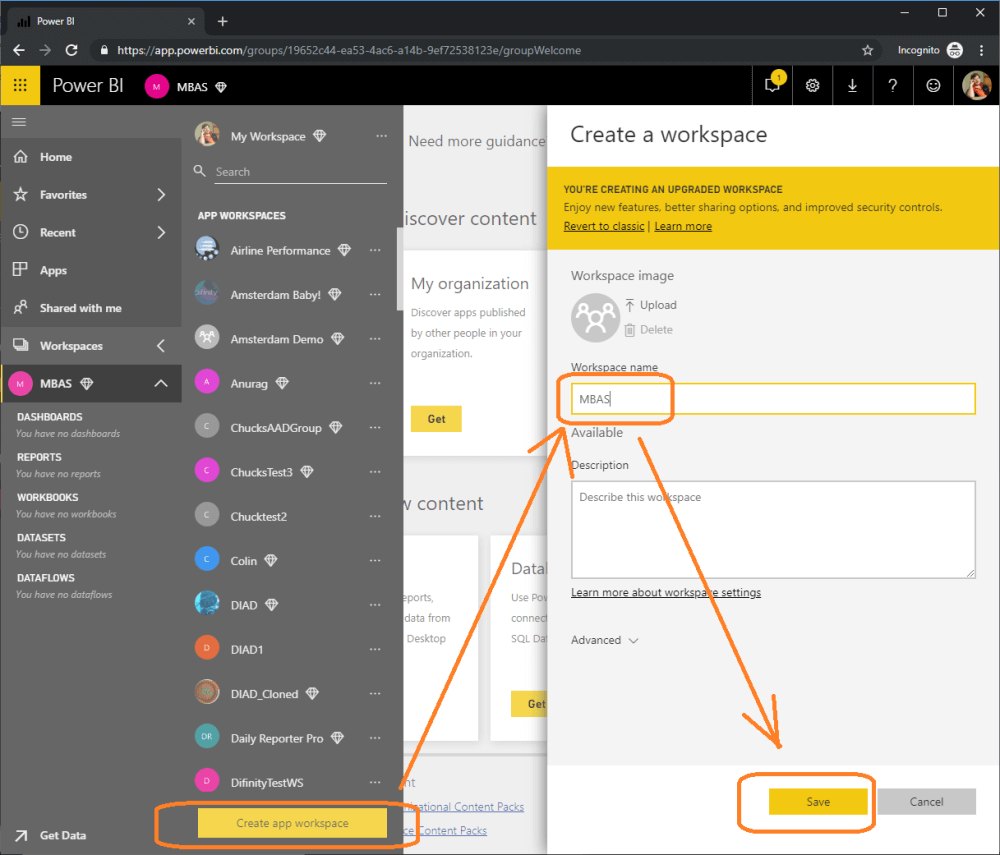Expand the Favorites flyout arrow
The width and height of the screenshot is (1000, 855).
pyautogui.click(x=161, y=195)
